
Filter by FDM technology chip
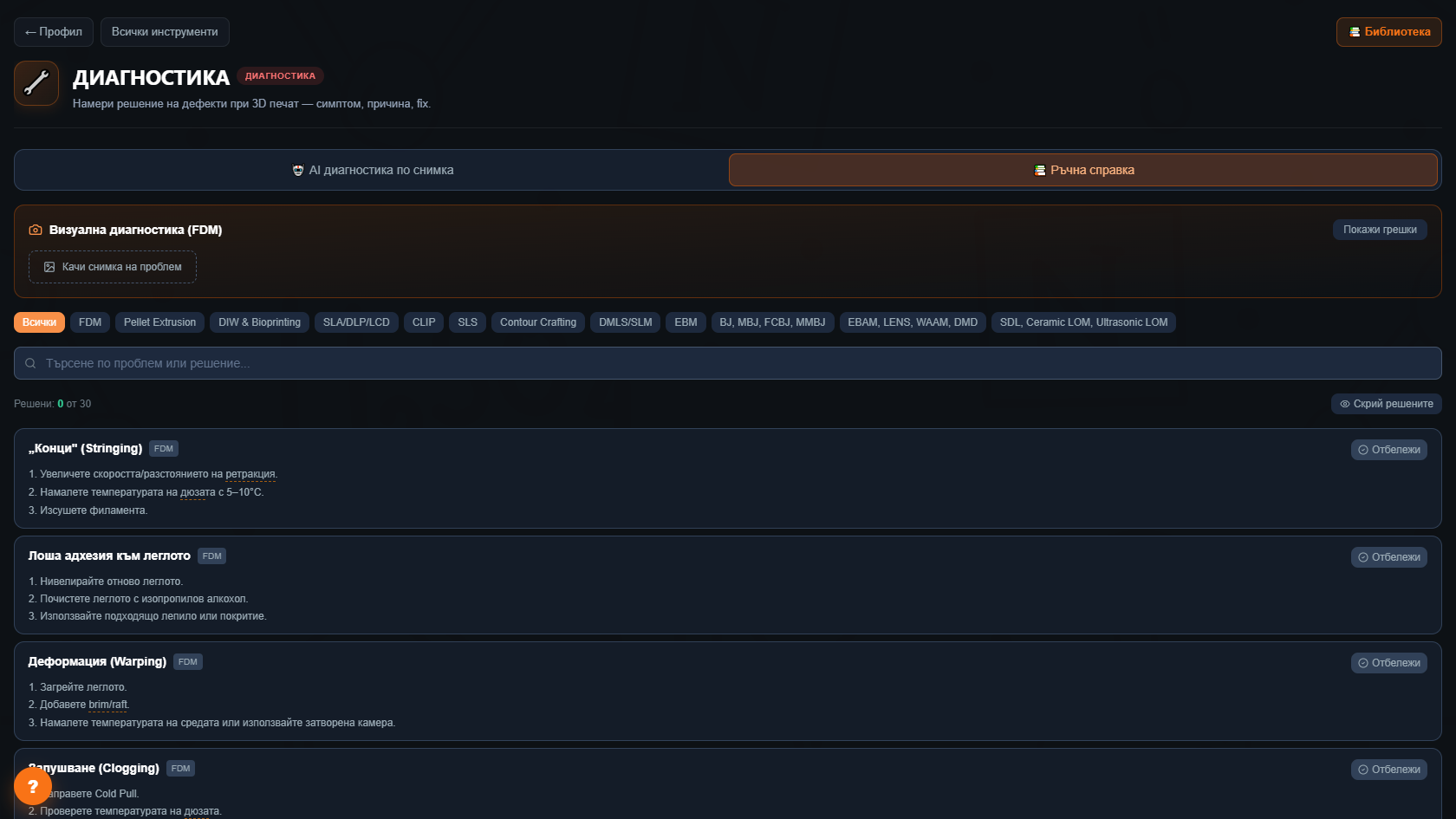90,322
